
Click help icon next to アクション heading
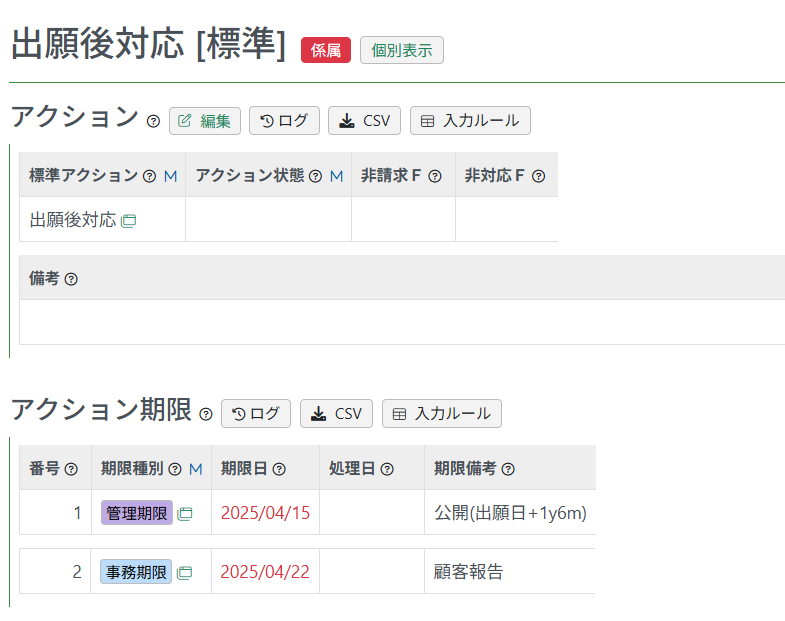(x=153, y=121)
